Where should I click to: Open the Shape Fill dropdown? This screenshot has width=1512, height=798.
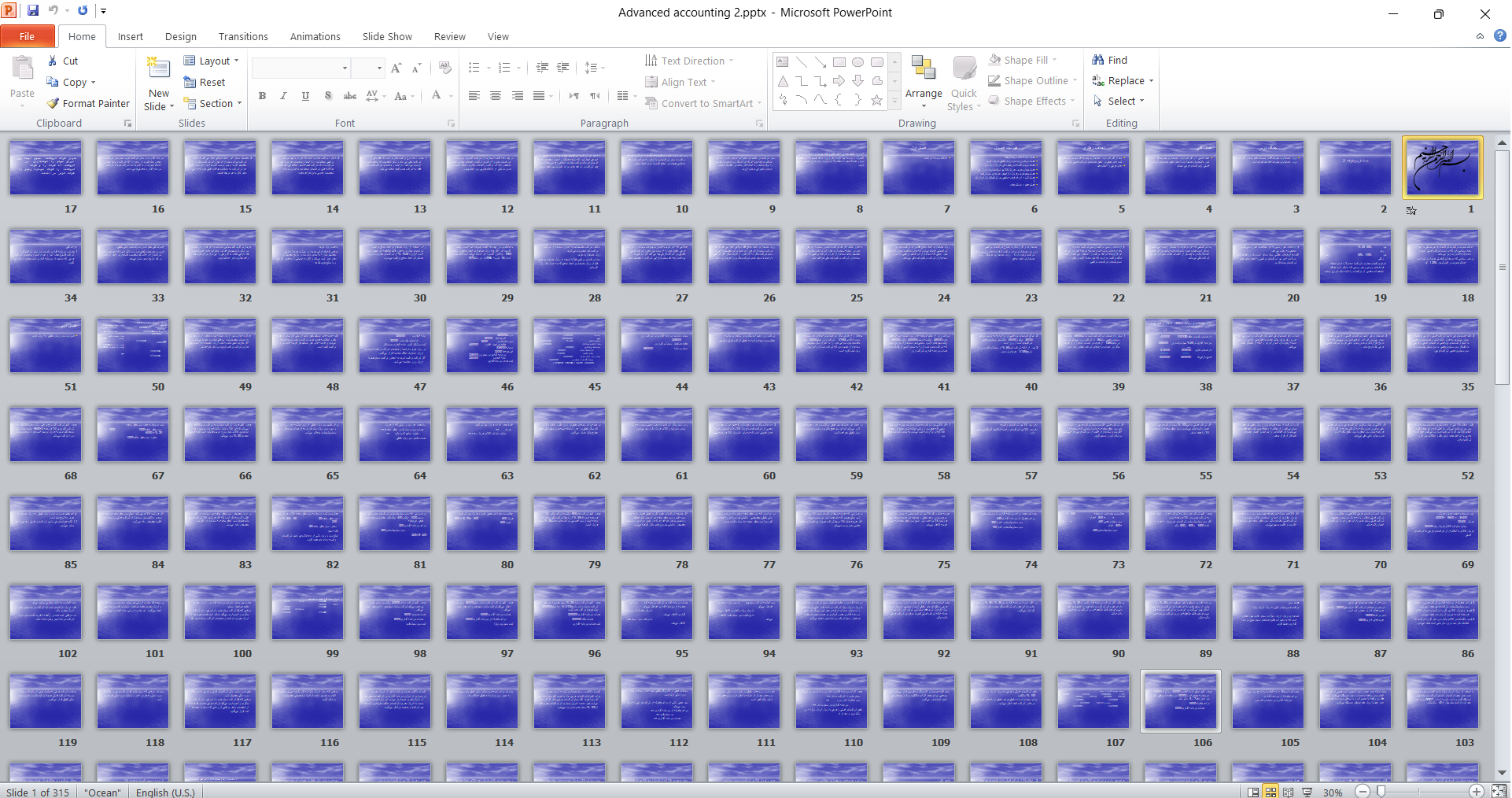[1023, 60]
